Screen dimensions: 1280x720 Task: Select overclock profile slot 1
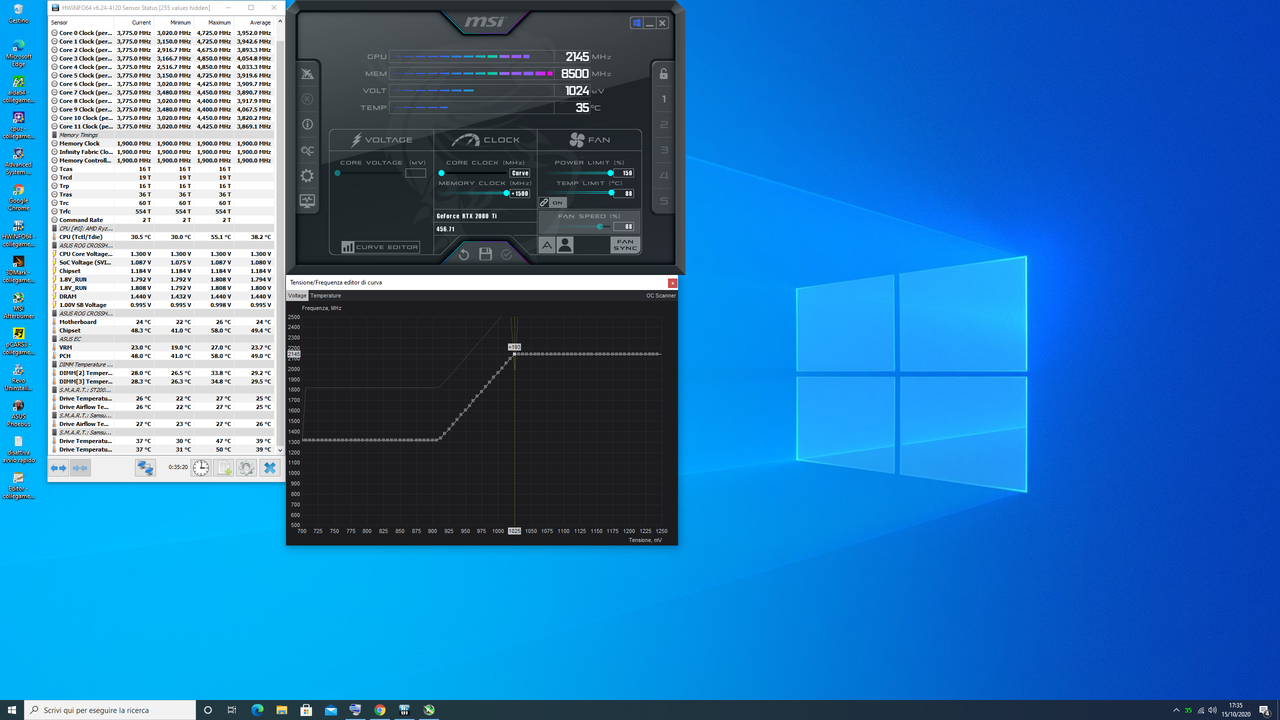(x=663, y=99)
